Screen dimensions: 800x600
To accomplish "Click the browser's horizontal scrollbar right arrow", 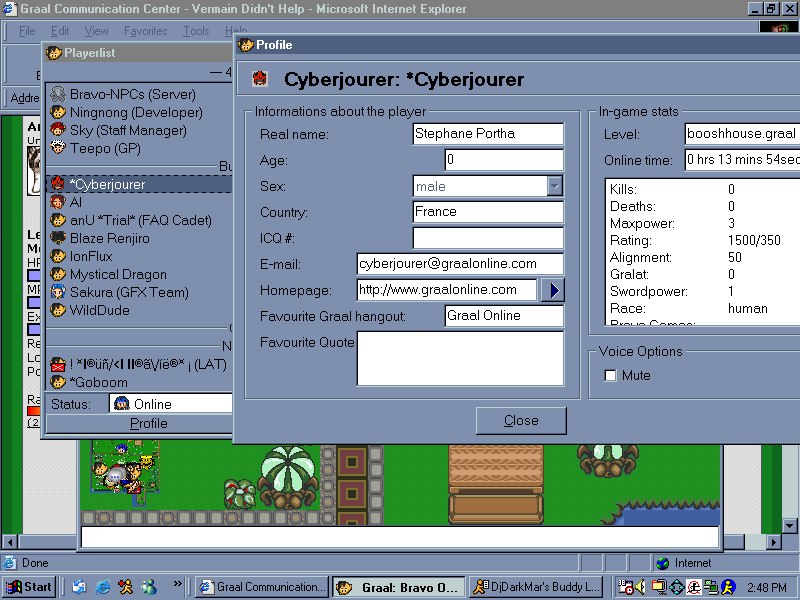I will click(774, 541).
